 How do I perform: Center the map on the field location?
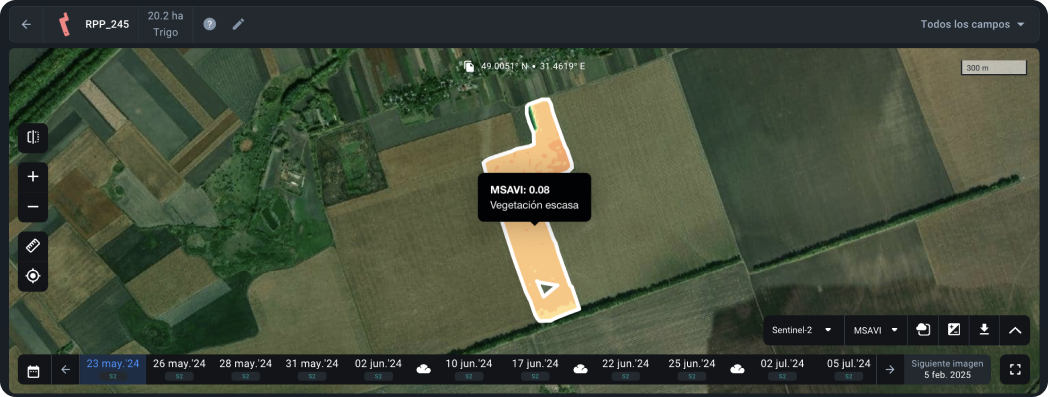pos(33,276)
